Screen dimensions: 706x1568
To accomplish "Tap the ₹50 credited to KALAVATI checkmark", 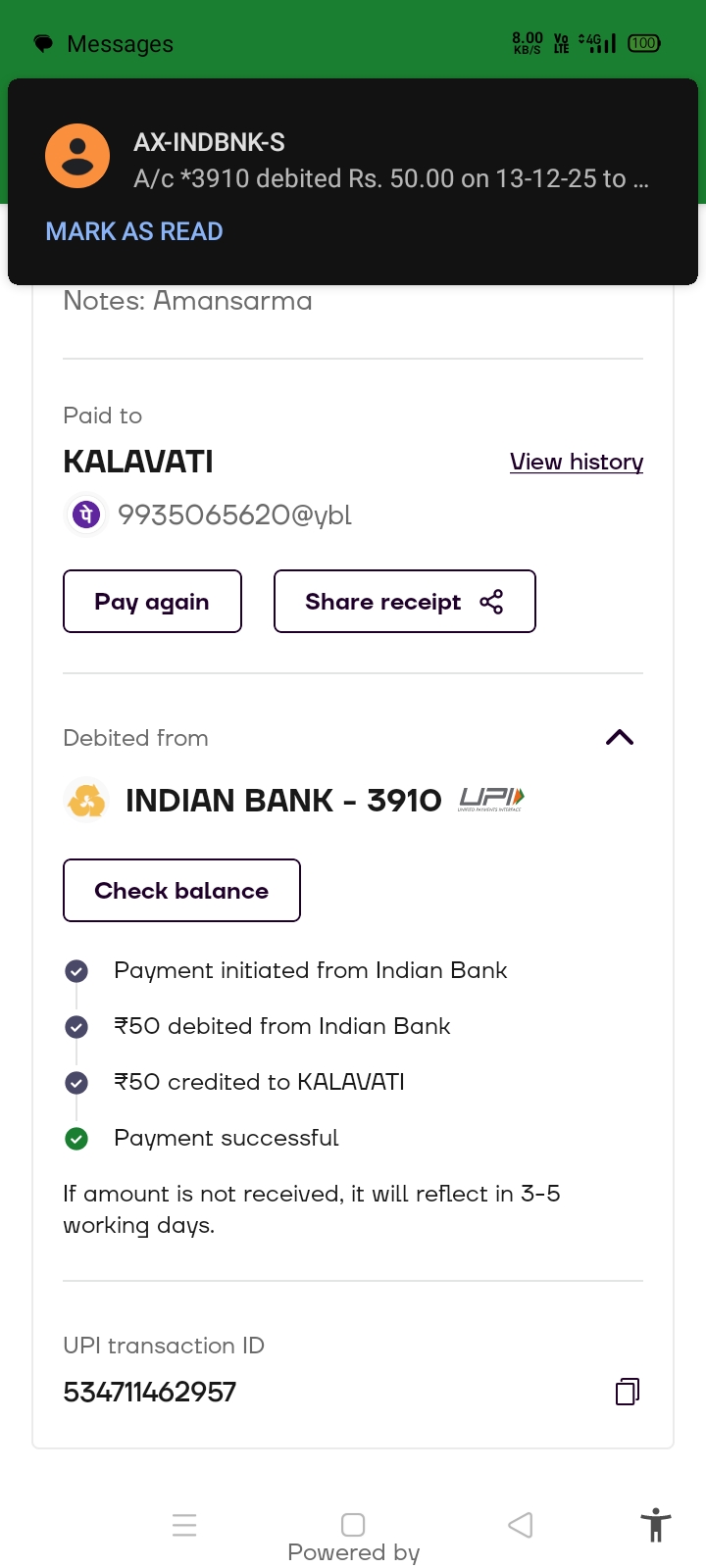I will click(x=76, y=1083).
